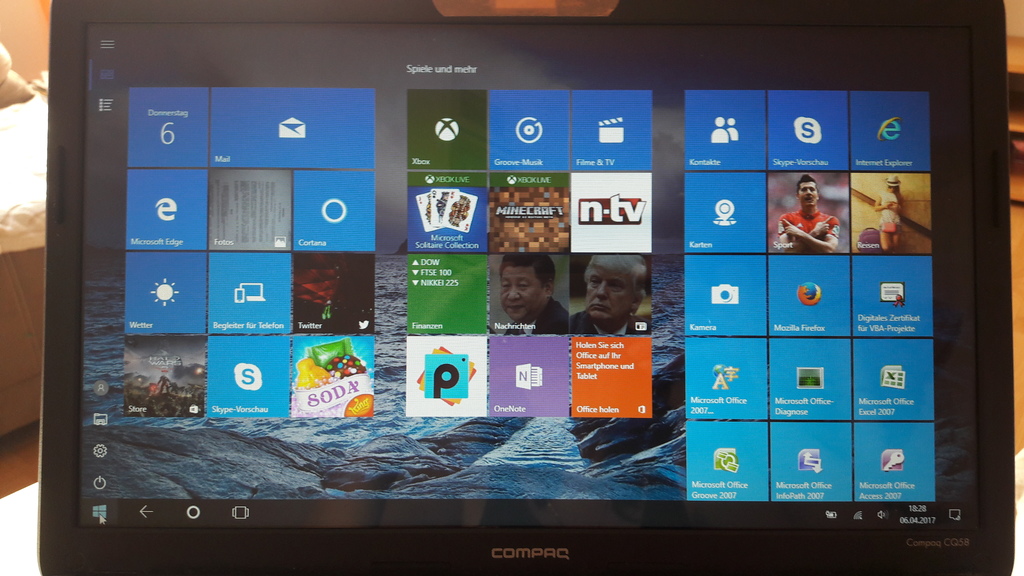This screenshot has width=1024, height=576.
Task: Launch Microsoft Edge tile
Action: pos(167,210)
